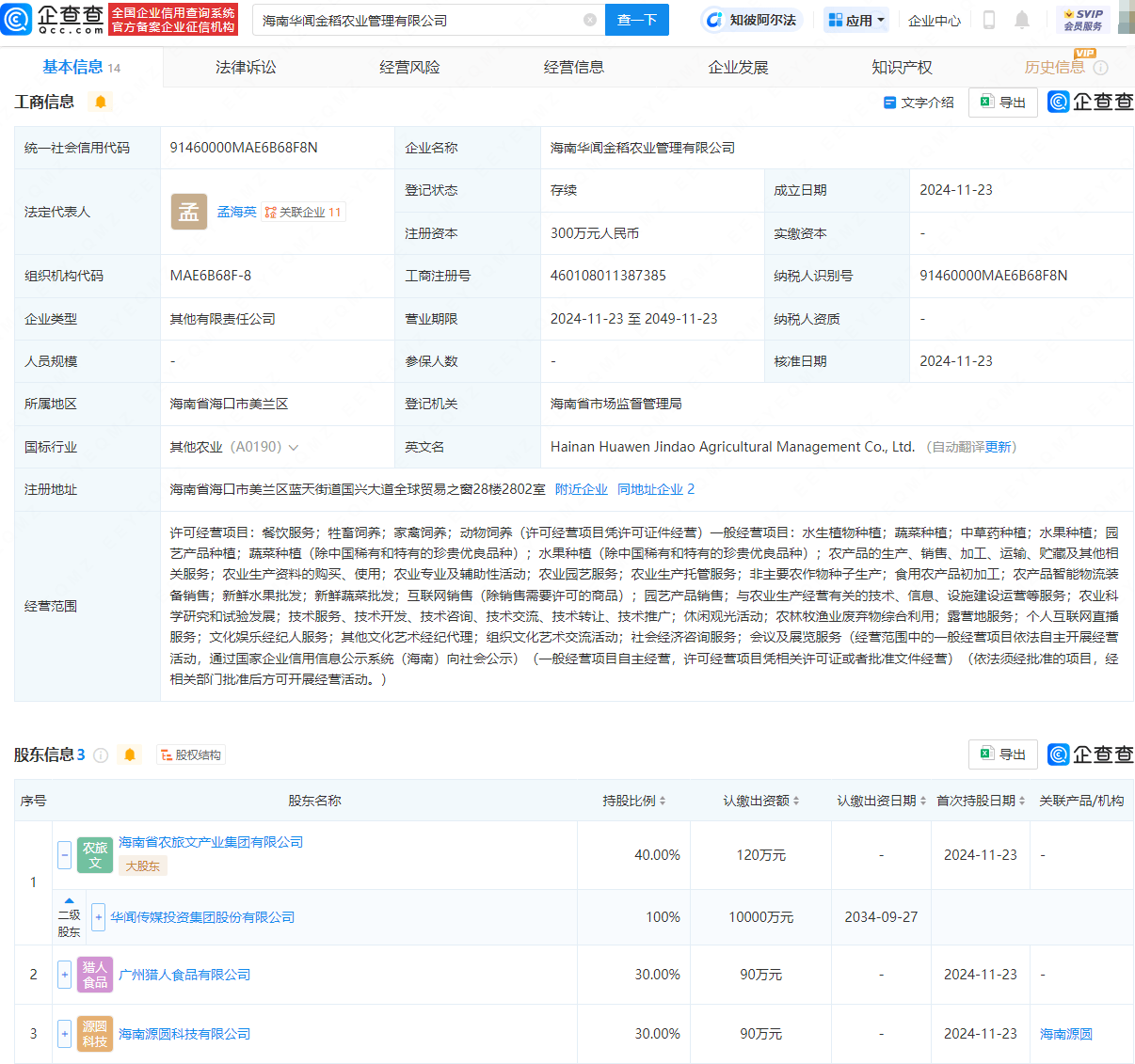Open 应用 apps dropdown
Screen dimensions: 1135x1064
coord(856,20)
